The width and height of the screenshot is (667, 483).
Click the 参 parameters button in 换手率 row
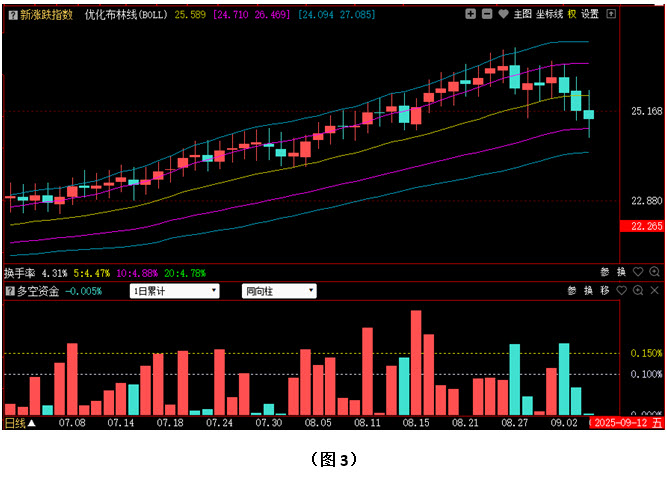[604, 272]
